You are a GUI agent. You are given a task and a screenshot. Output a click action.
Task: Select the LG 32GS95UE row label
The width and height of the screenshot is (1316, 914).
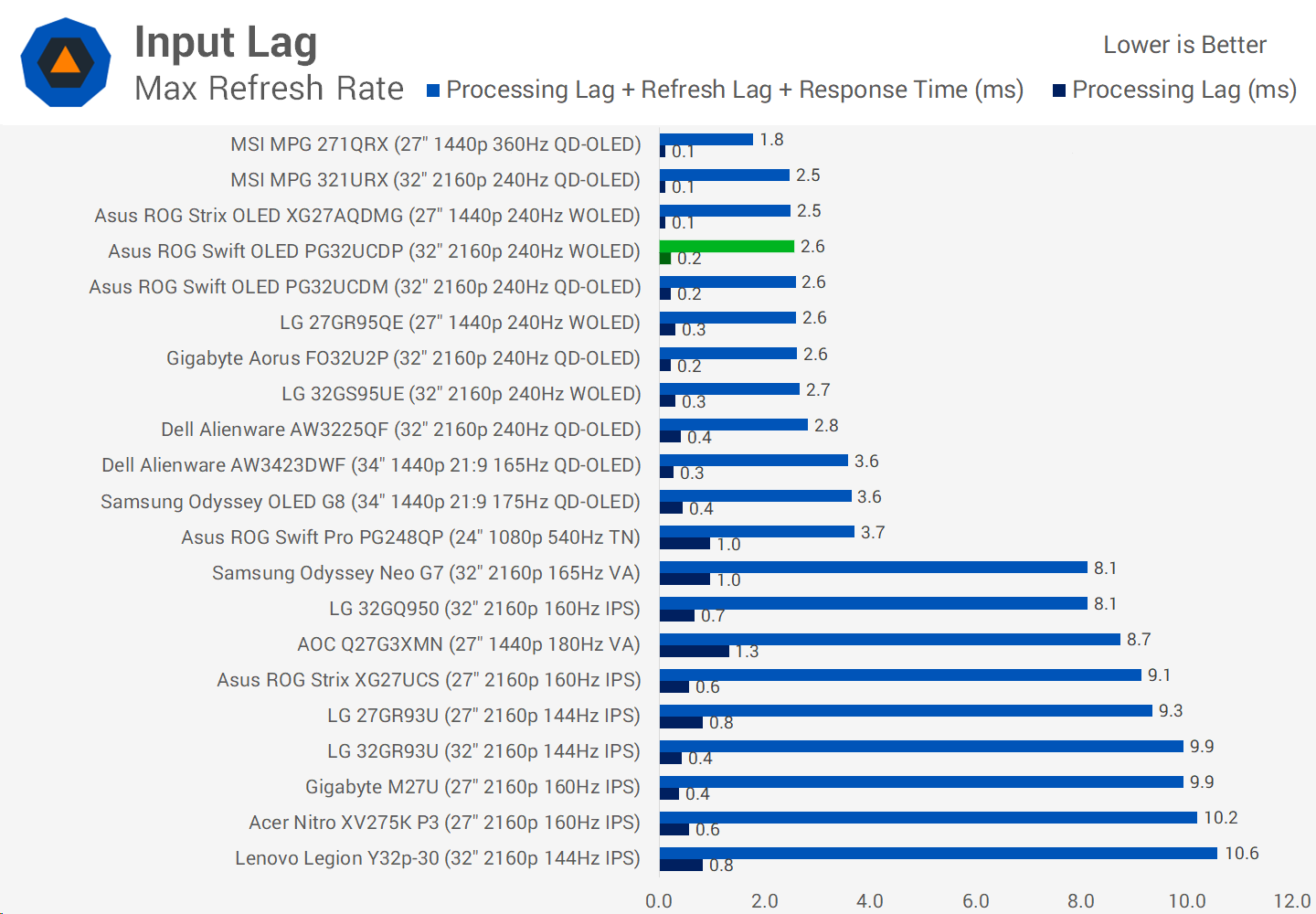tap(461, 394)
